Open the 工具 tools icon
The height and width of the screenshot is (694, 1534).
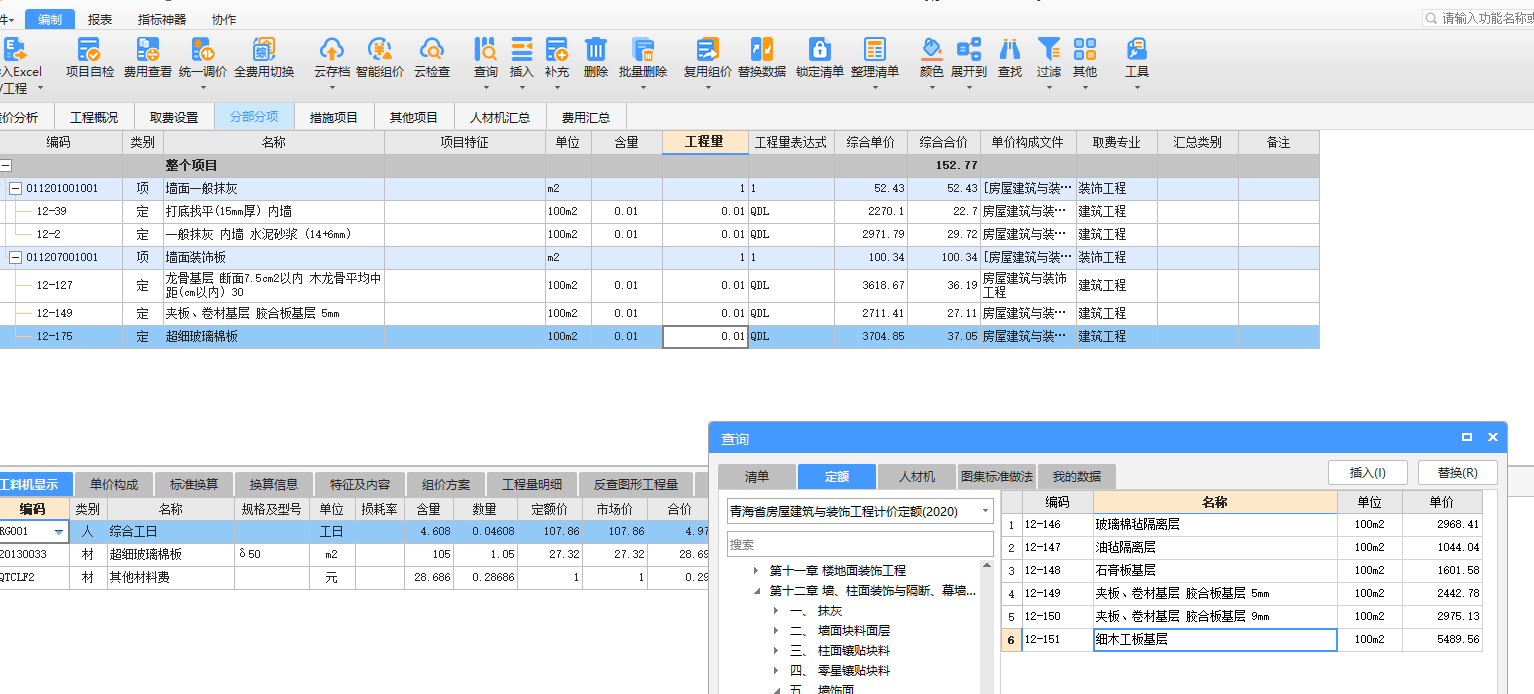pyautogui.click(x=1137, y=58)
